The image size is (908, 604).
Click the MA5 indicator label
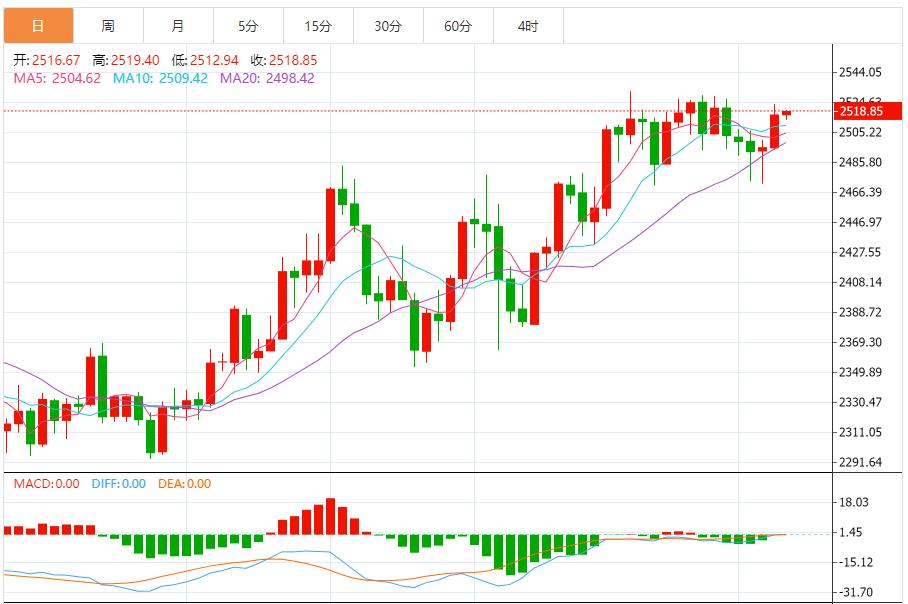coord(57,78)
